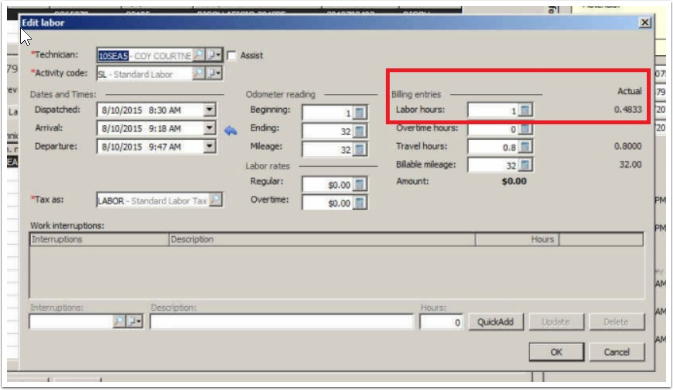Open calculator icon for Billable mileage
This screenshot has height=390, width=673.
point(525,165)
